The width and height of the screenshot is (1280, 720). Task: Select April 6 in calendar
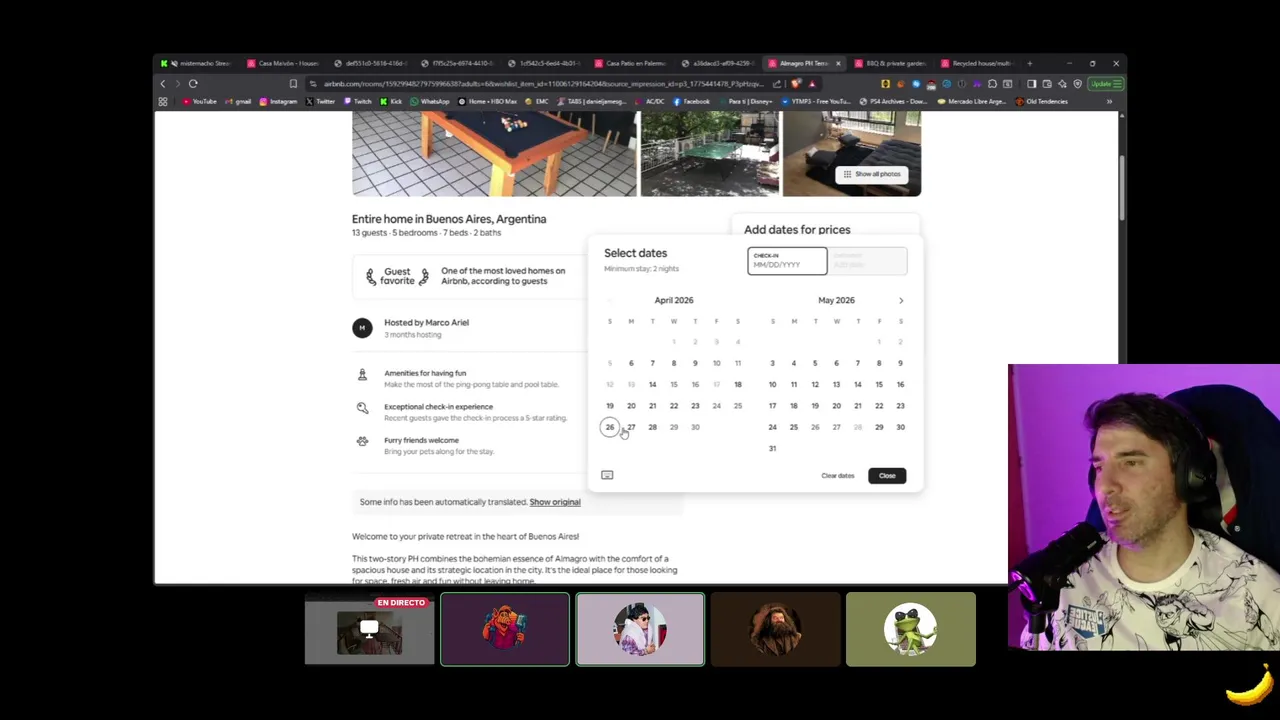point(631,363)
